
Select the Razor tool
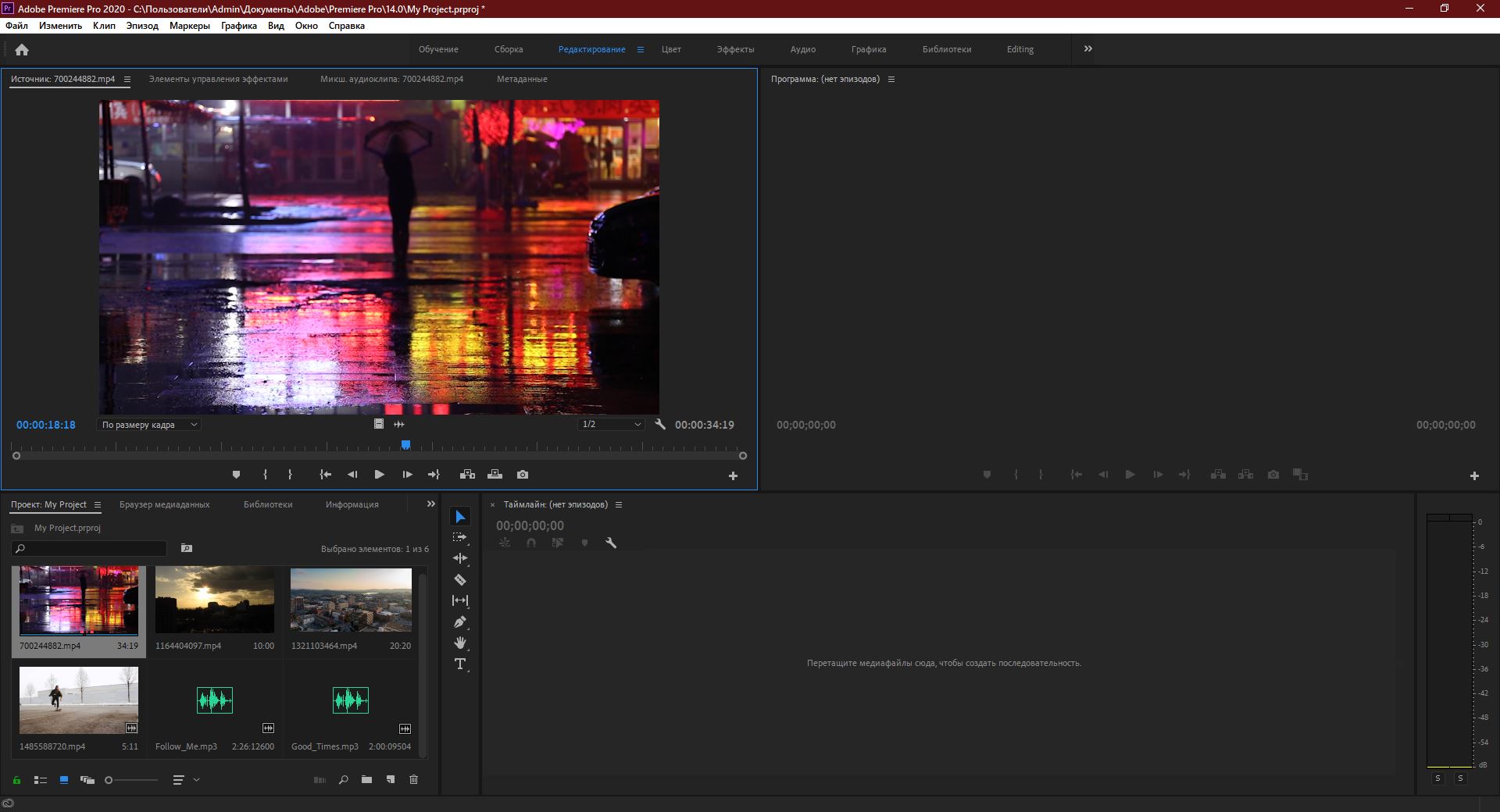tap(460, 580)
